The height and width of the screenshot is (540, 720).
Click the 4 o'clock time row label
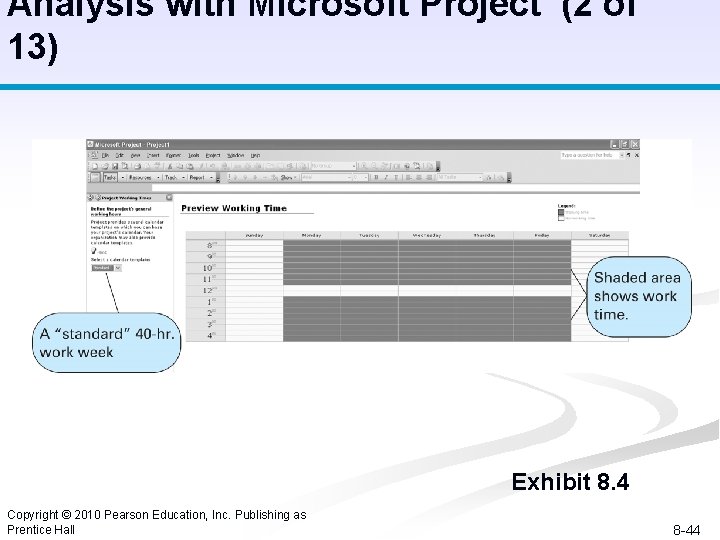pyautogui.click(x=211, y=335)
